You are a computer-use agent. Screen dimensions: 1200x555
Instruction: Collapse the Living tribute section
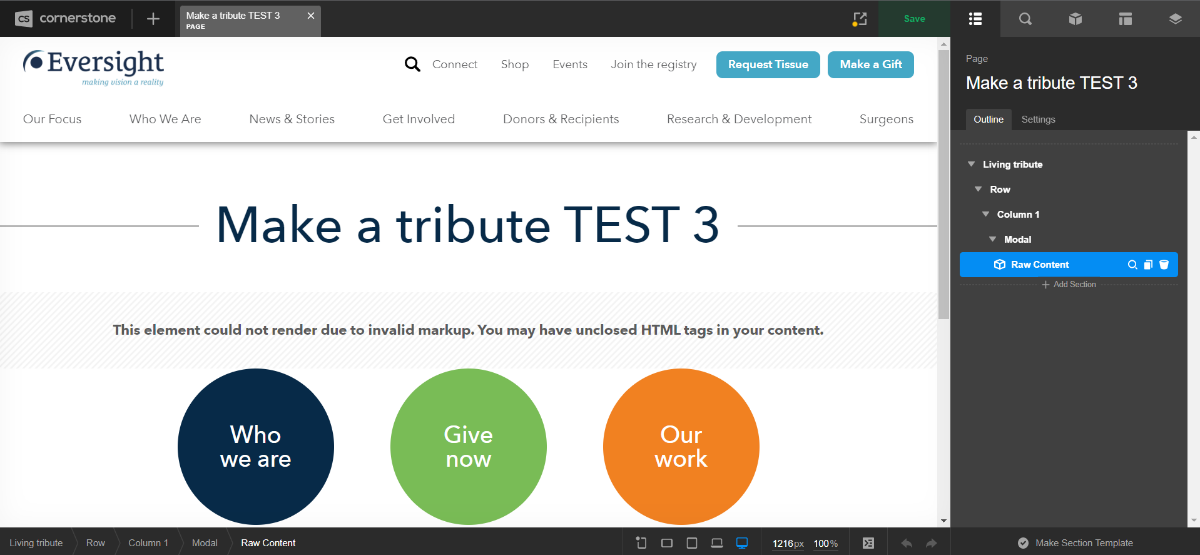pyautogui.click(x=971, y=164)
